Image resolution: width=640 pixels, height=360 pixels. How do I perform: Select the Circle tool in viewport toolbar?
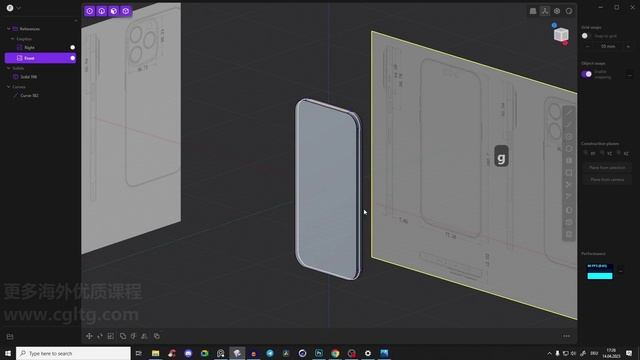click(x=569, y=137)
